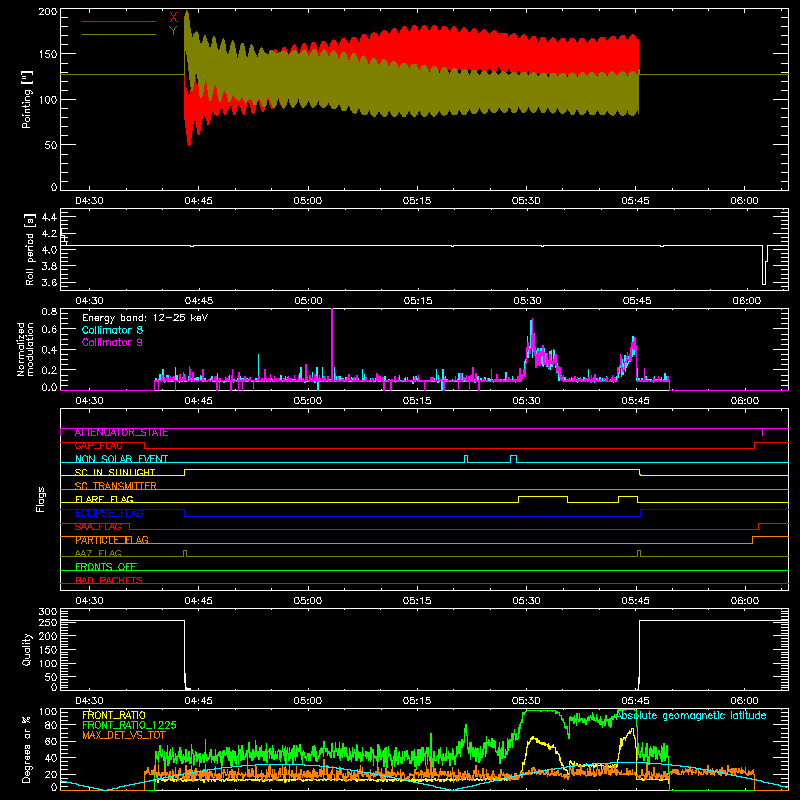Click the Degrees or % axis title

coord(27,750)
